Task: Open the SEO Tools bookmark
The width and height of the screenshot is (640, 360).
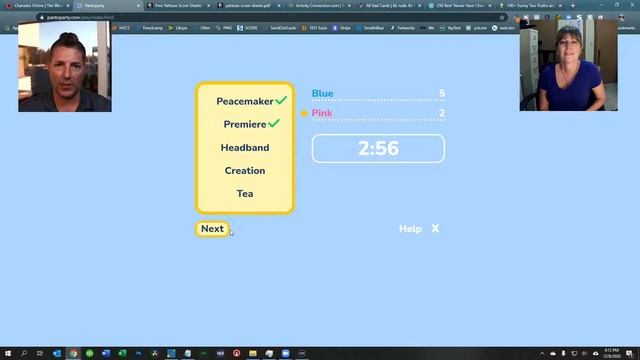Action: [315, 28]
